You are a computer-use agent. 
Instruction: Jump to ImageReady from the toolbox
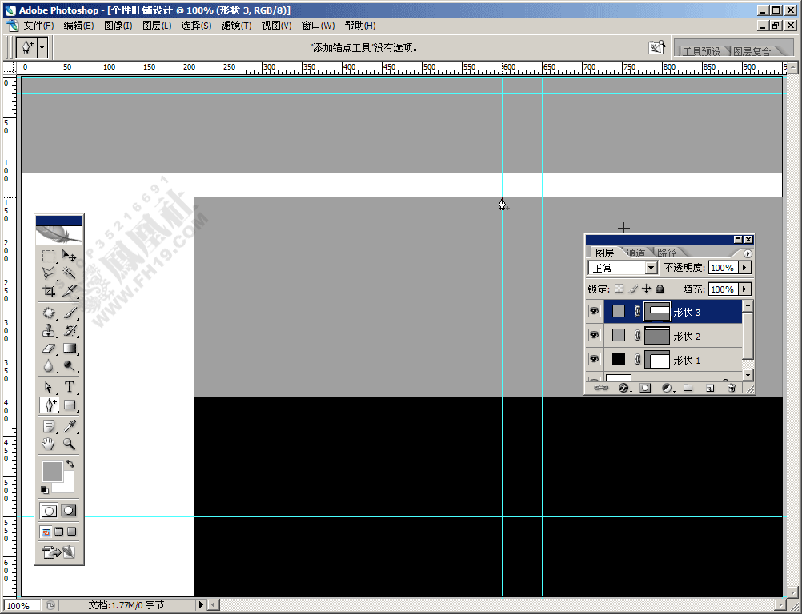click(x=58, y=552)
